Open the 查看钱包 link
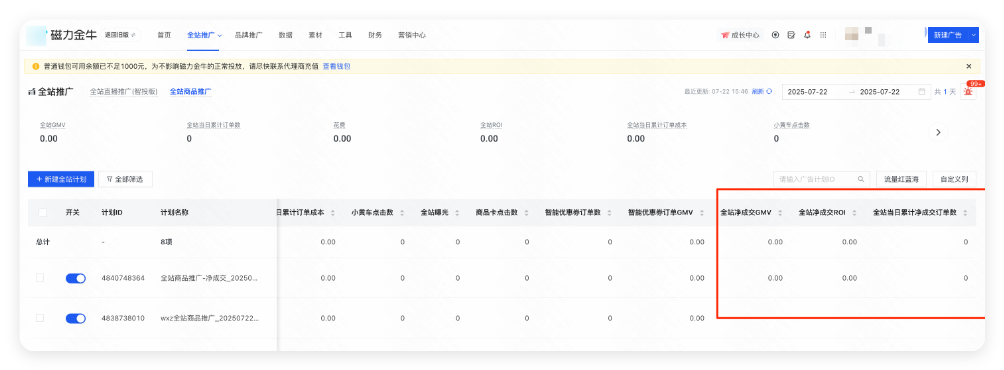Viewport: 1004px width, 370px height. click(x=336, y=66)
